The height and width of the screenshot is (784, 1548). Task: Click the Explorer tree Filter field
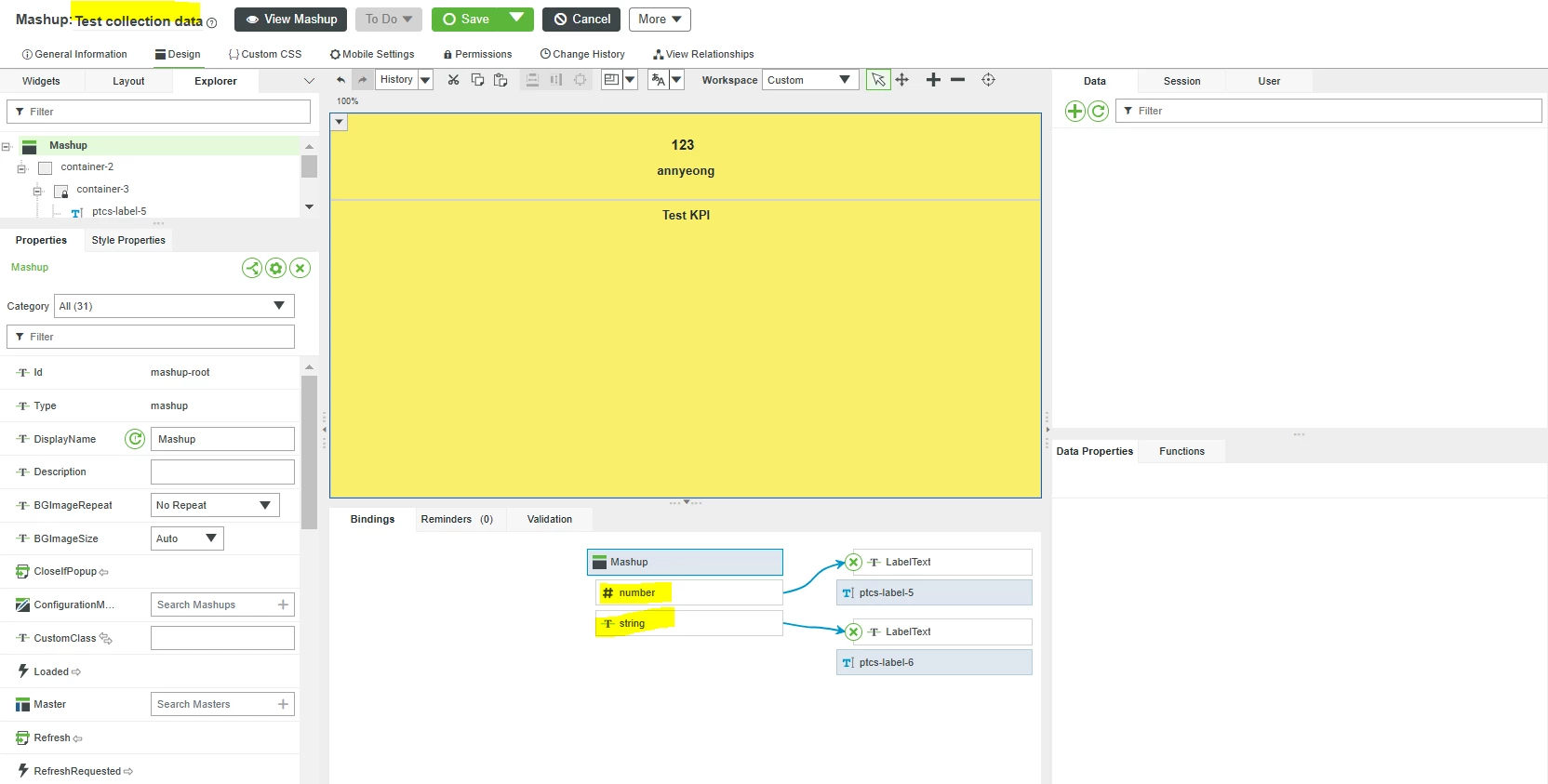[158, 112]
